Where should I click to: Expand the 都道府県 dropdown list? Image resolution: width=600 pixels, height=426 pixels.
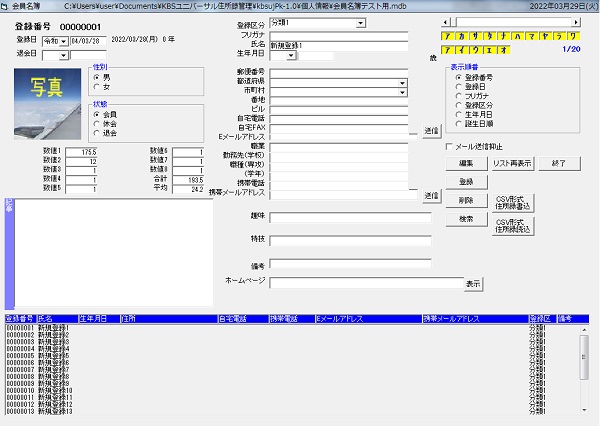point(402,83)
